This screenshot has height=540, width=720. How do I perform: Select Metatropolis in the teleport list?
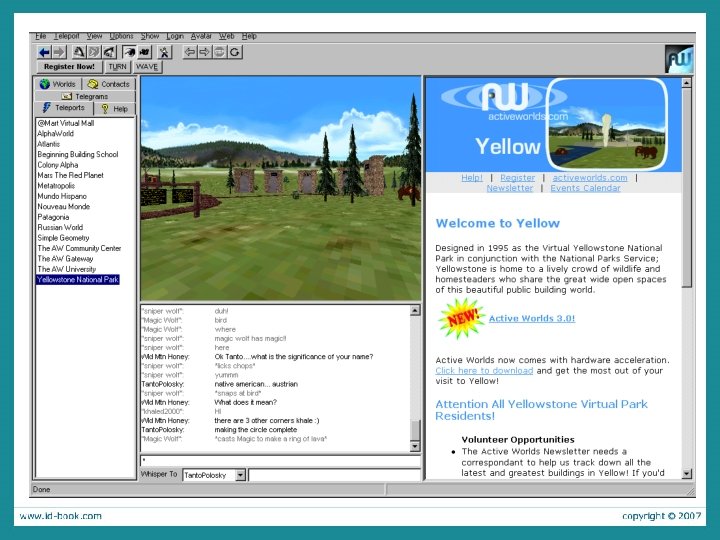pyautogui.click(x=56, y=186)
